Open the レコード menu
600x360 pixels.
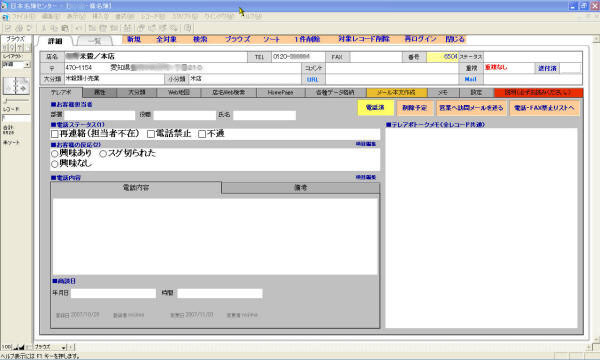point(153,17)
